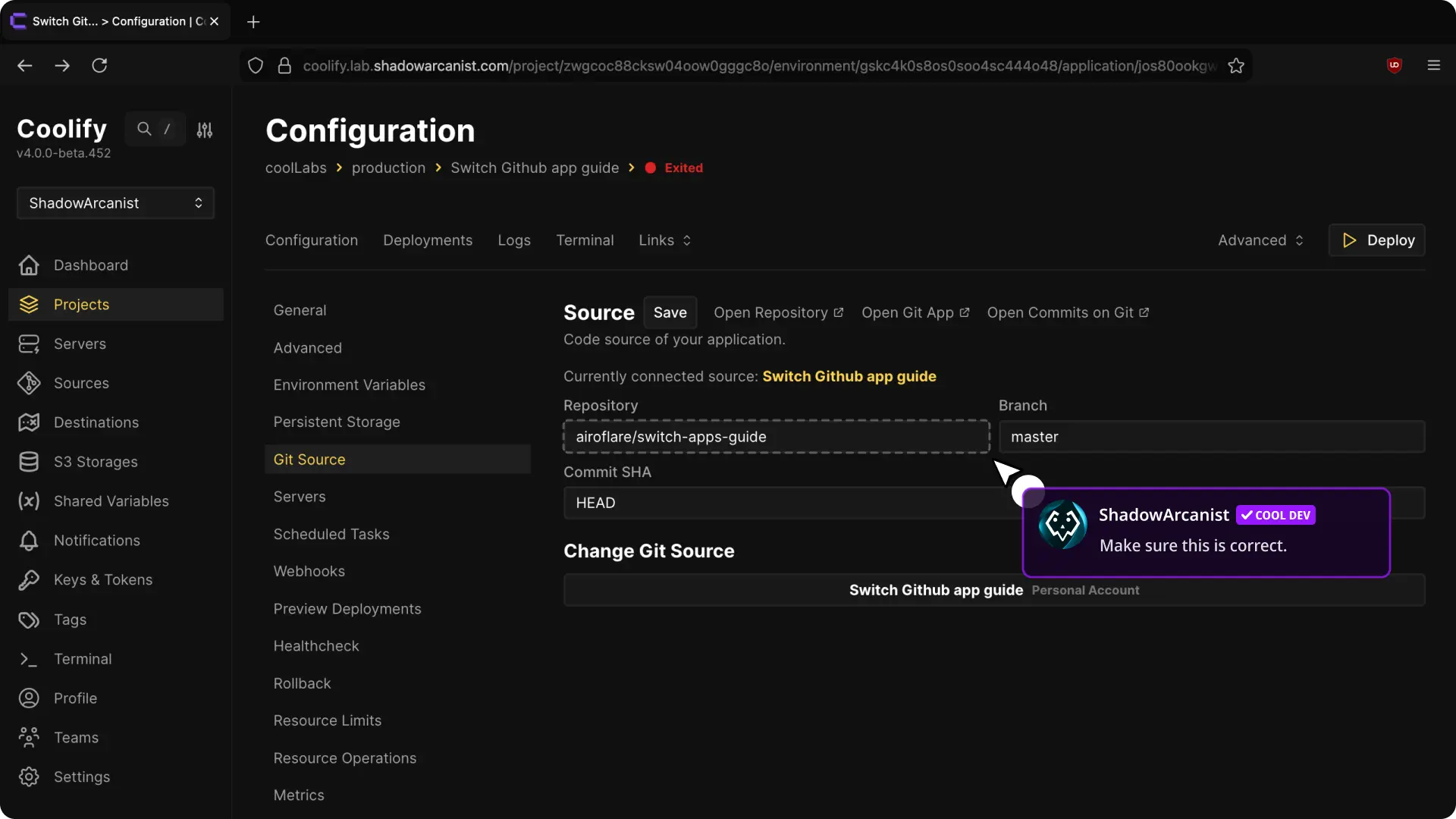
Task: Open Servers via its sidebar icon
Action: (x=29, y=344)
